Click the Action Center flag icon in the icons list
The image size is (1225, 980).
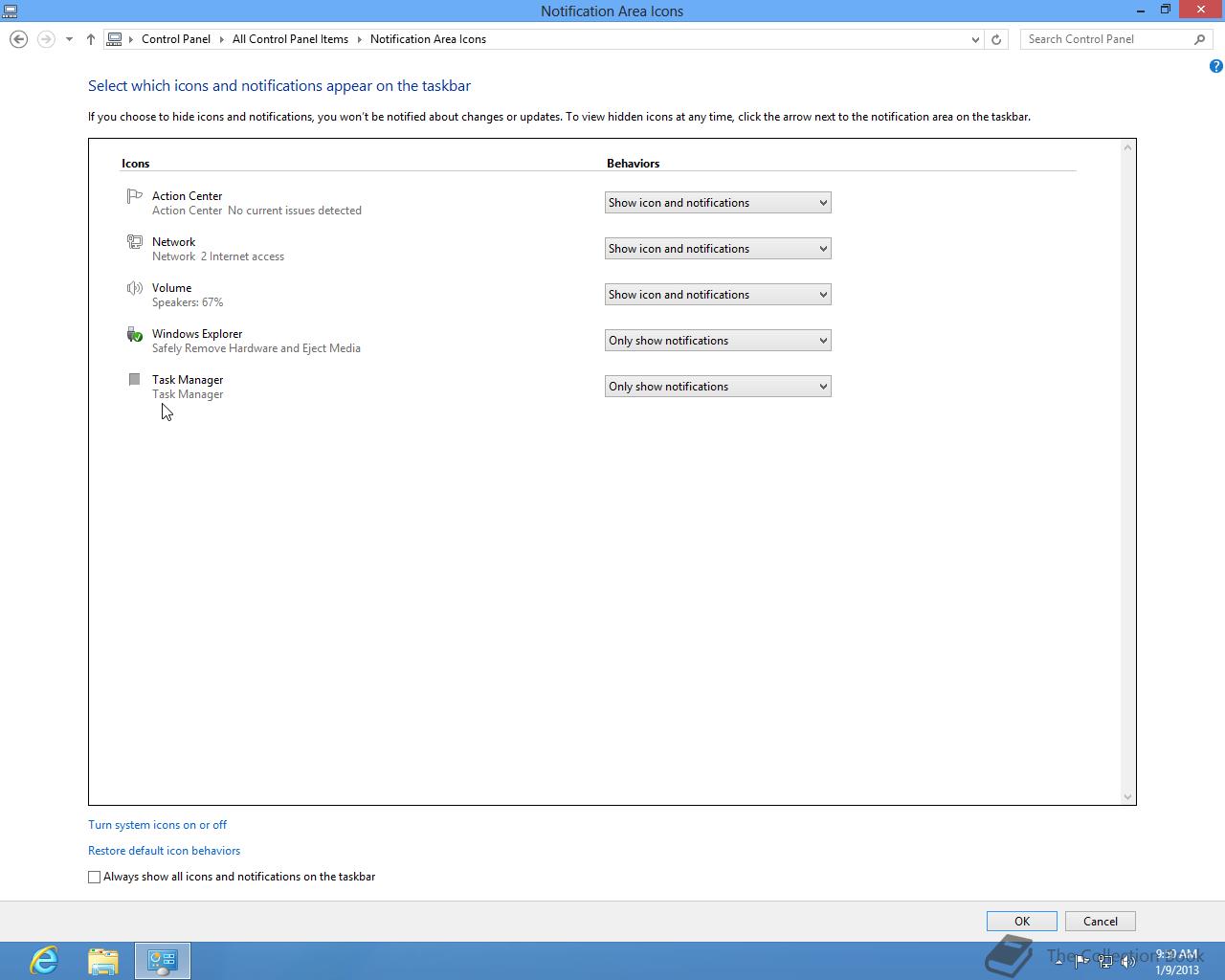click(x=135, y=196)
